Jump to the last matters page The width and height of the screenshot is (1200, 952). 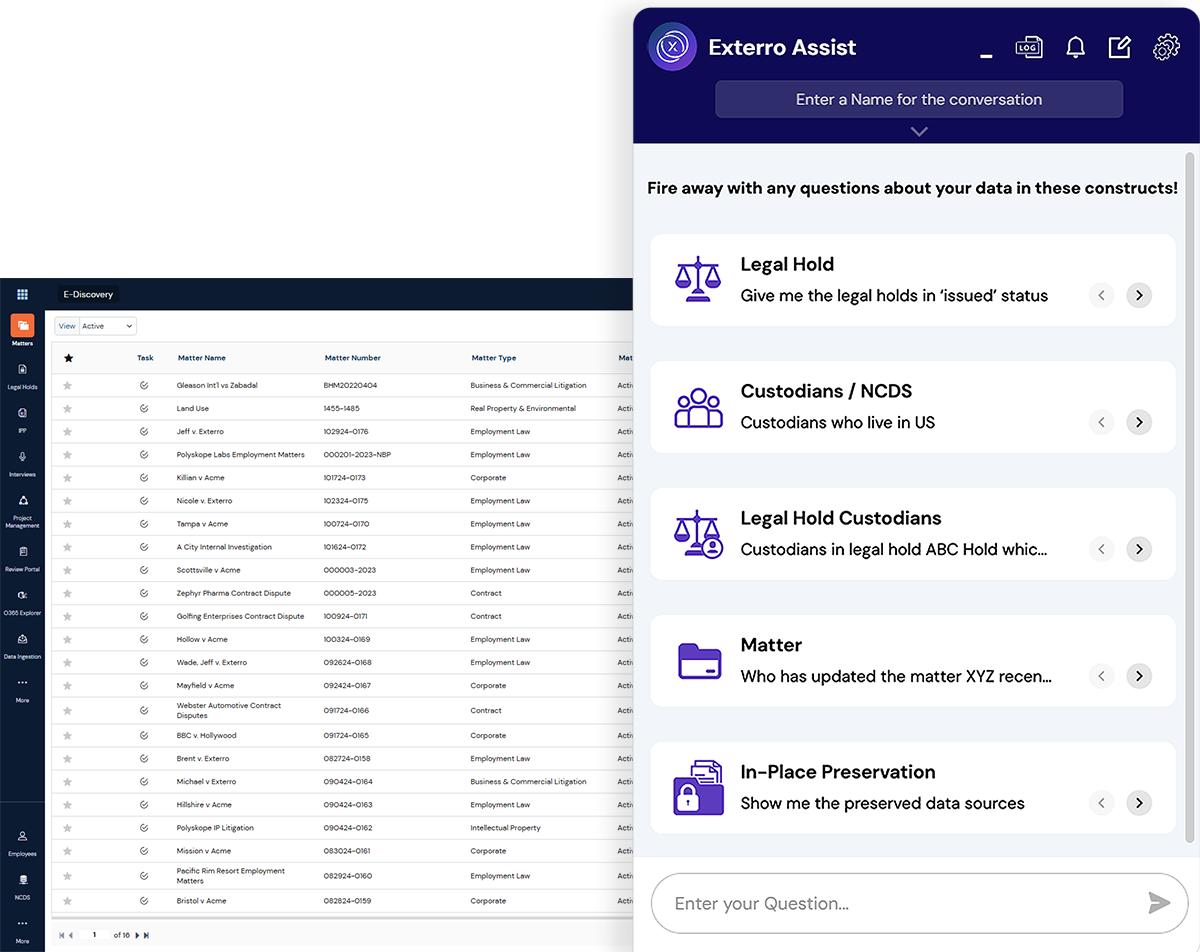(x=147, y=935)
